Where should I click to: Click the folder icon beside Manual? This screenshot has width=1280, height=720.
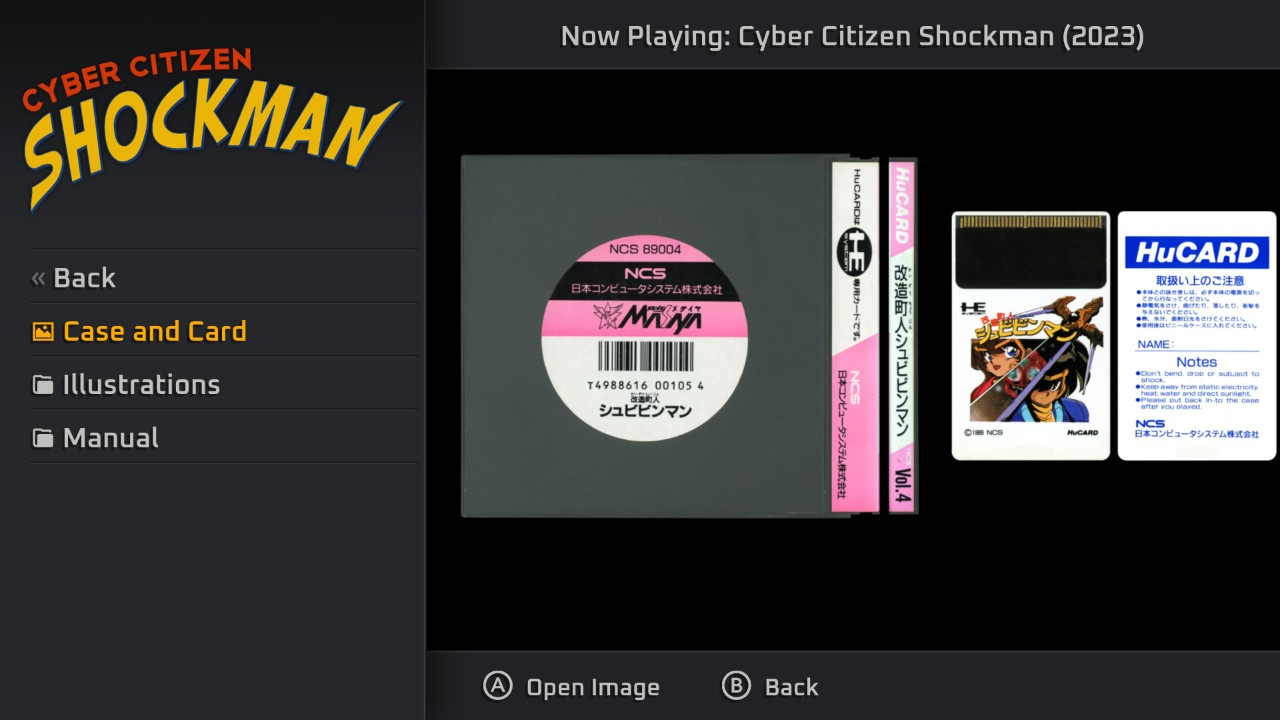[42, 438]
